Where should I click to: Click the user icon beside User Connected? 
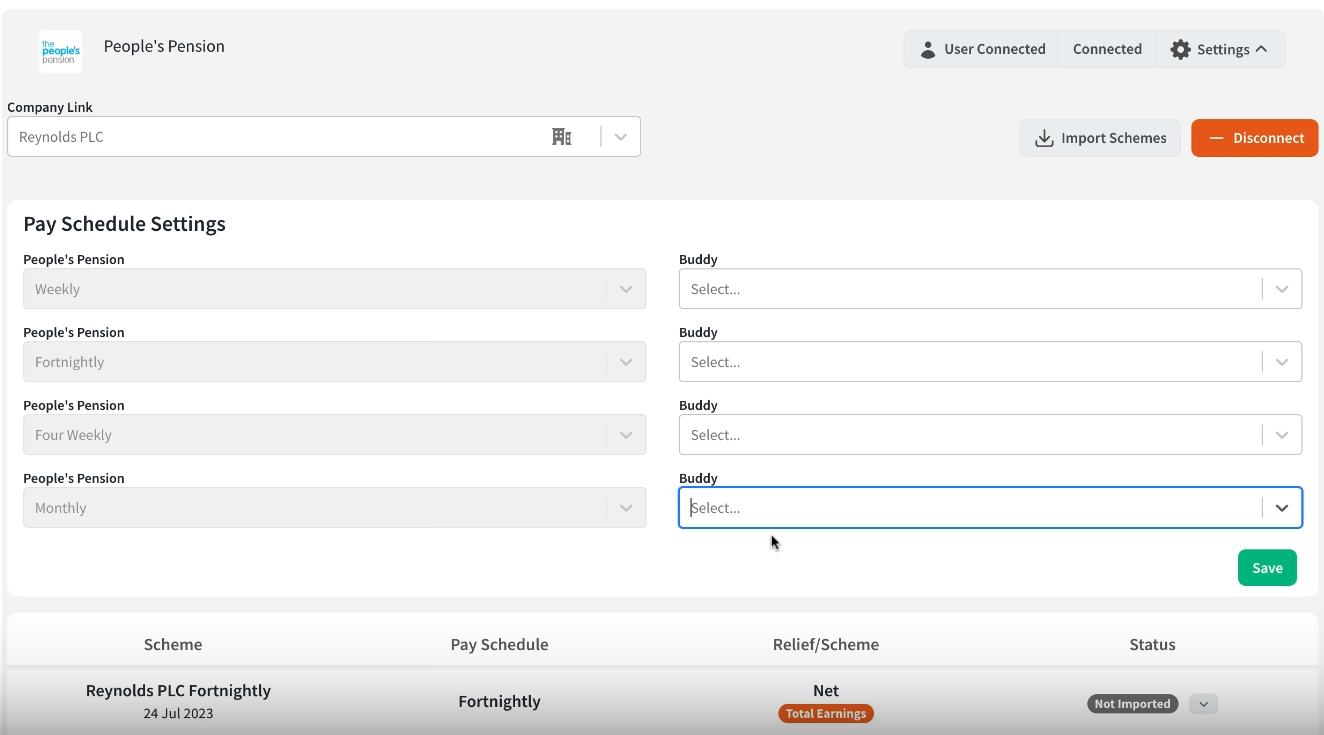(x=928, y=49)
